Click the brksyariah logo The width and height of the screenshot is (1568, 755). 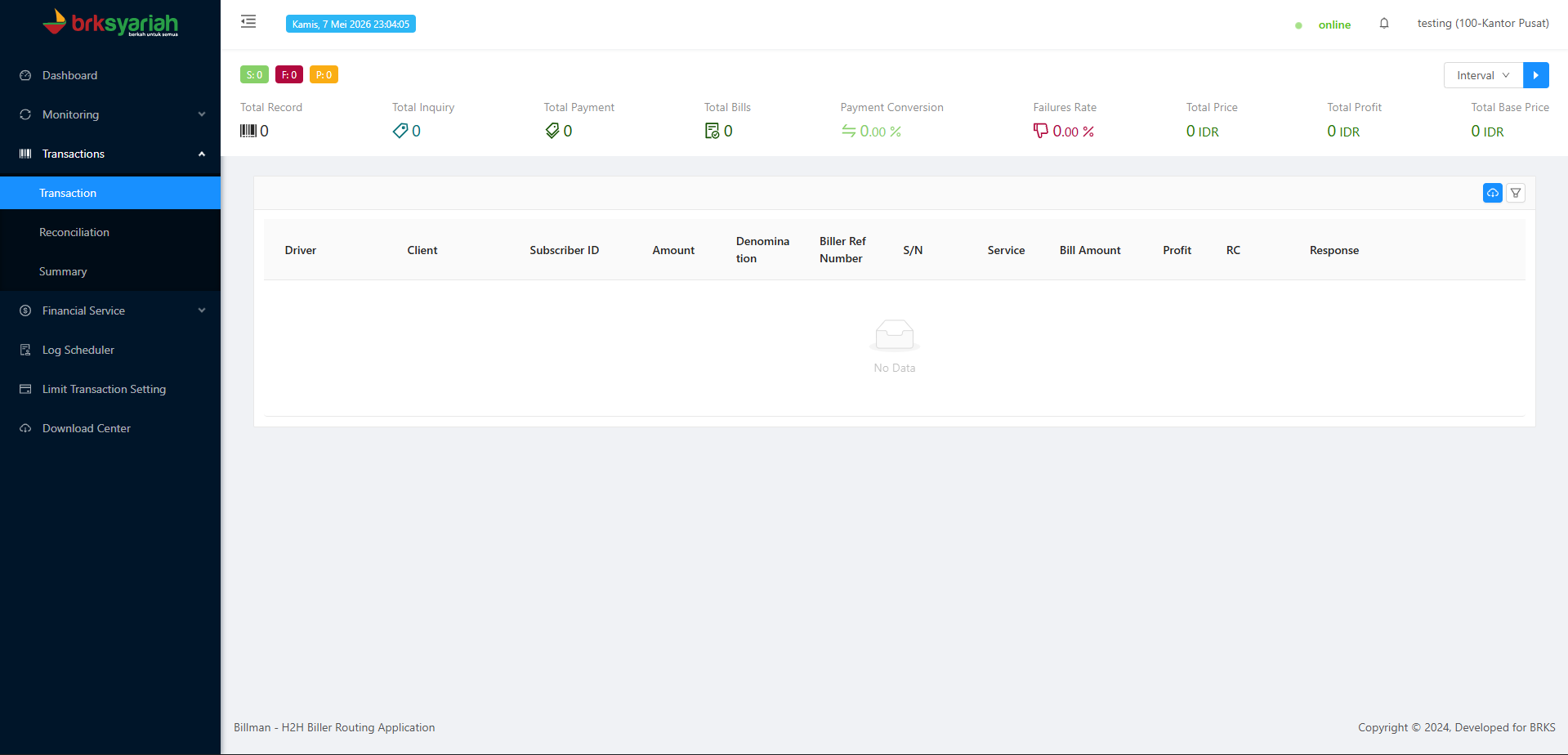coord(110,23)
